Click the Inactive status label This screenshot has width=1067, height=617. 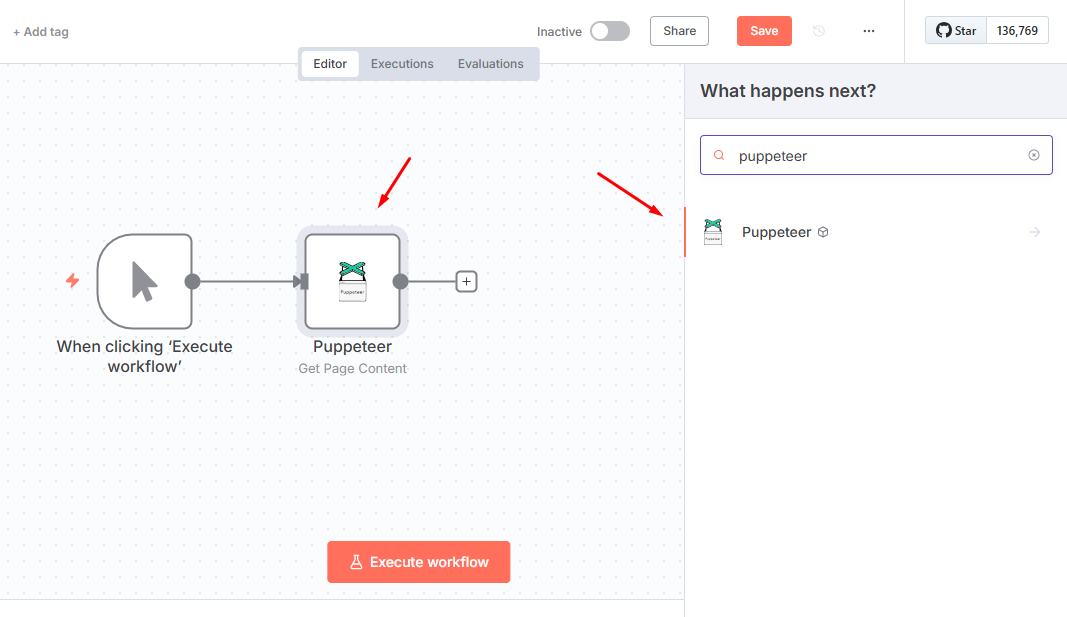(x=559, y=32)
